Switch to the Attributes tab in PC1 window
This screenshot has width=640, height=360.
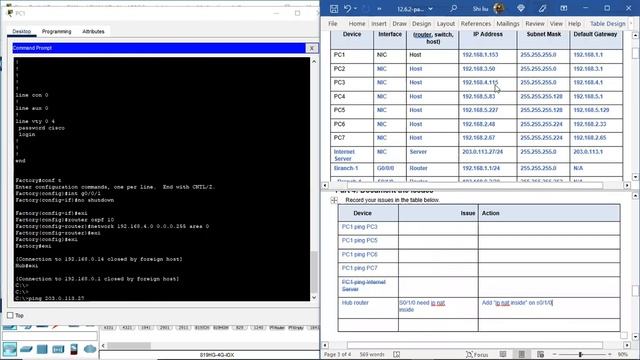pos(93,31)
